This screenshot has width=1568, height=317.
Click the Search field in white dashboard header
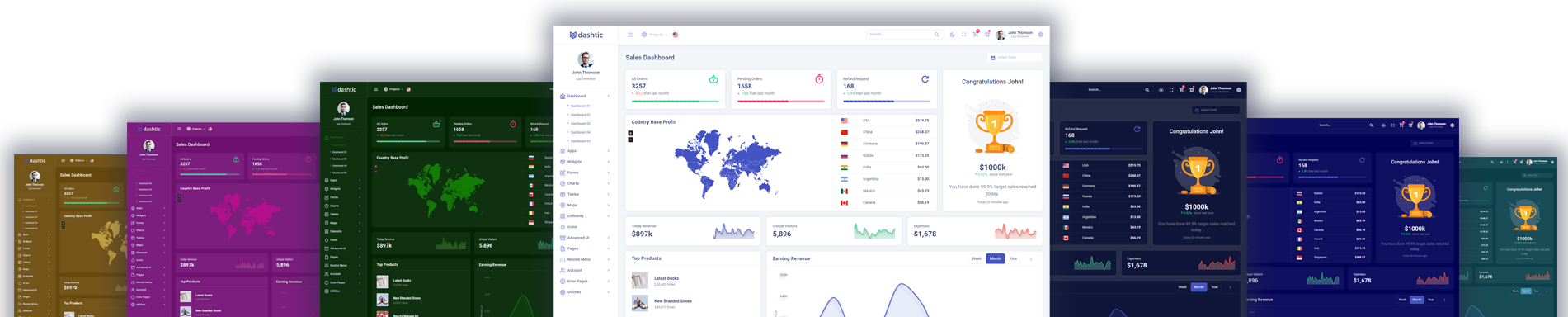coord(904,35)
